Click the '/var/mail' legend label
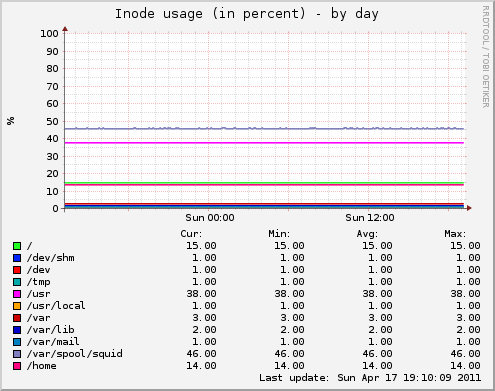The width and height of the screenshot is (495, 391). 53,342
